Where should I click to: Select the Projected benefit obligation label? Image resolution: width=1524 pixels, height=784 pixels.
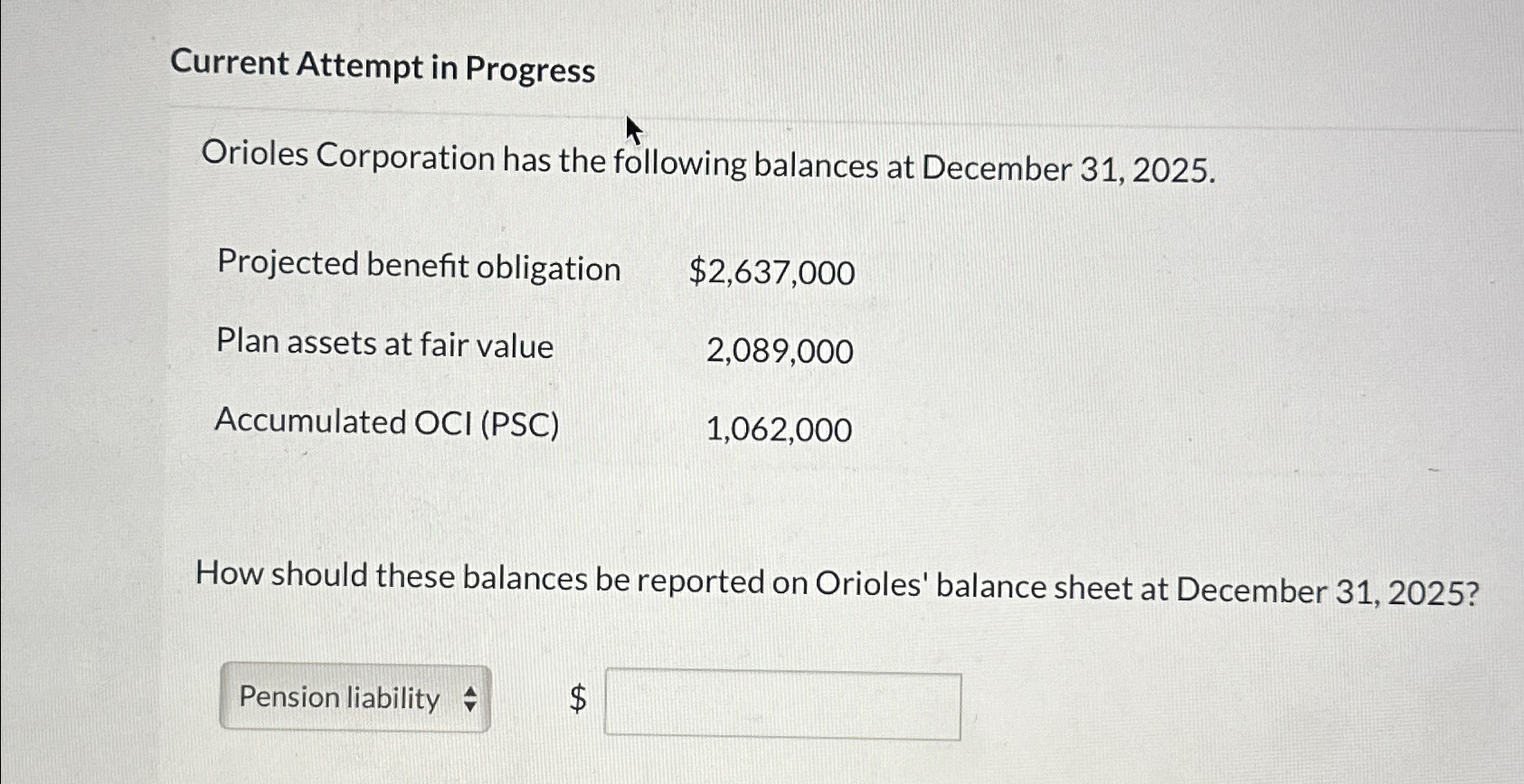point(418,267)
